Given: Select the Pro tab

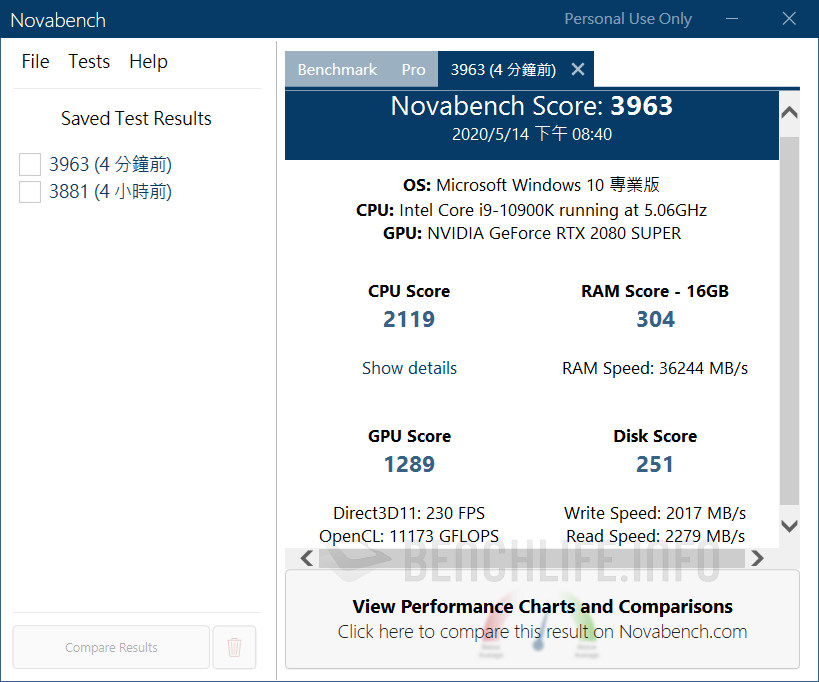Looking at the screenshot, I should 413,69.
